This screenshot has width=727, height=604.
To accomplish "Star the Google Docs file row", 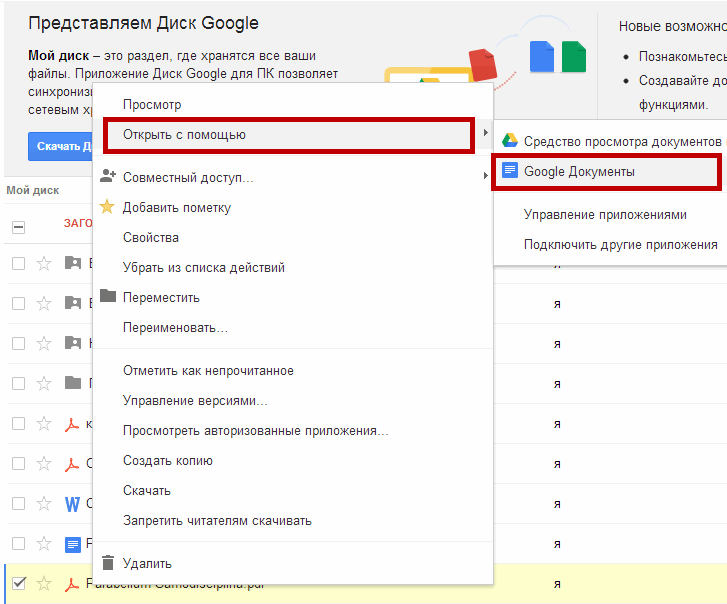I will coord(44,543).
